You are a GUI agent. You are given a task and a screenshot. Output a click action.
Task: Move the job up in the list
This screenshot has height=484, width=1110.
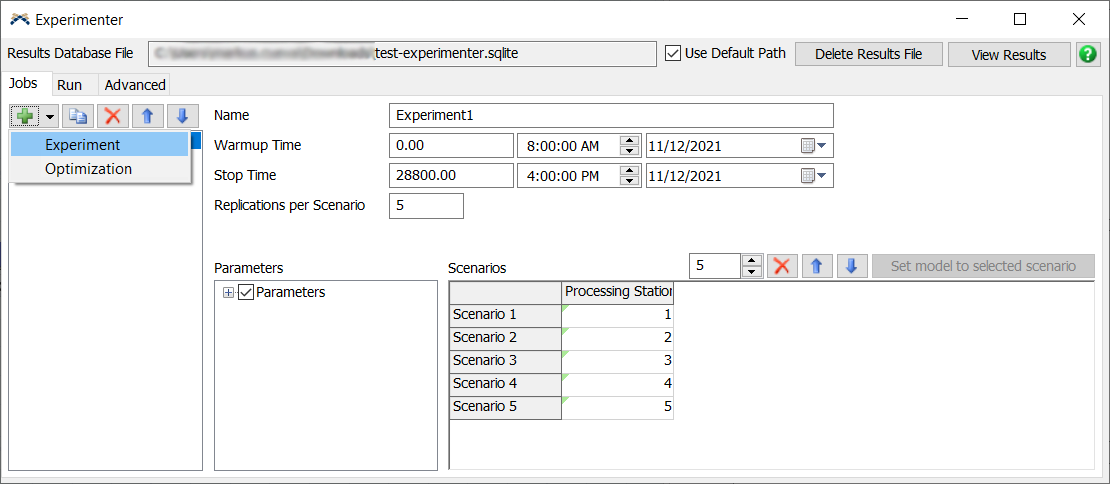tap(147, 116)
